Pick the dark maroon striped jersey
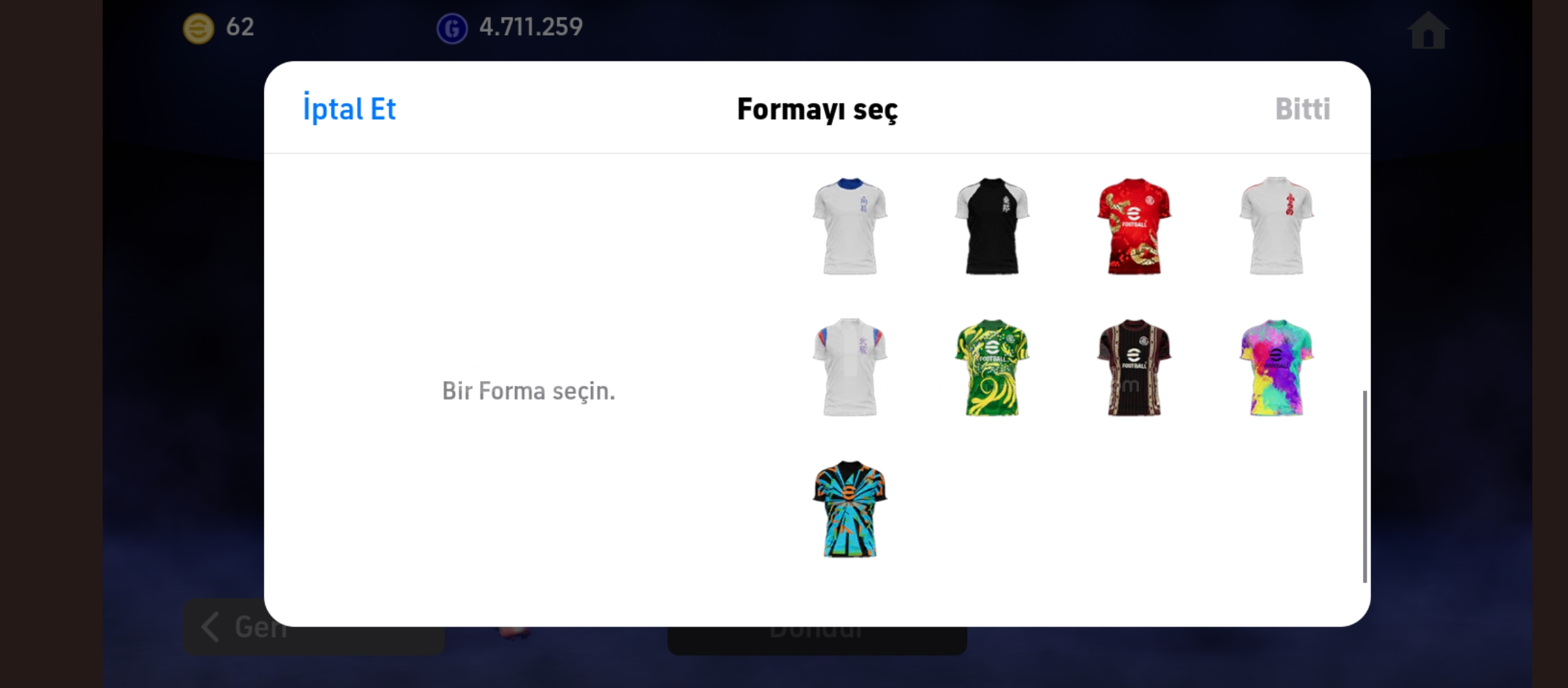This screenshot has width=1568, height=688. pos(1134,368)
